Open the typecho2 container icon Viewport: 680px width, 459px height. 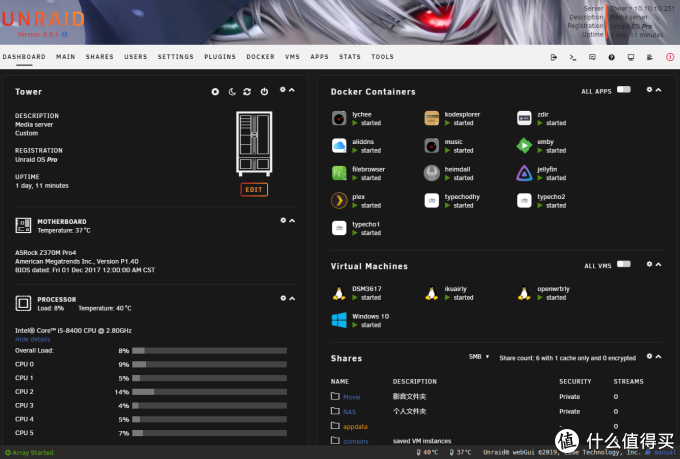pos(524,201)
